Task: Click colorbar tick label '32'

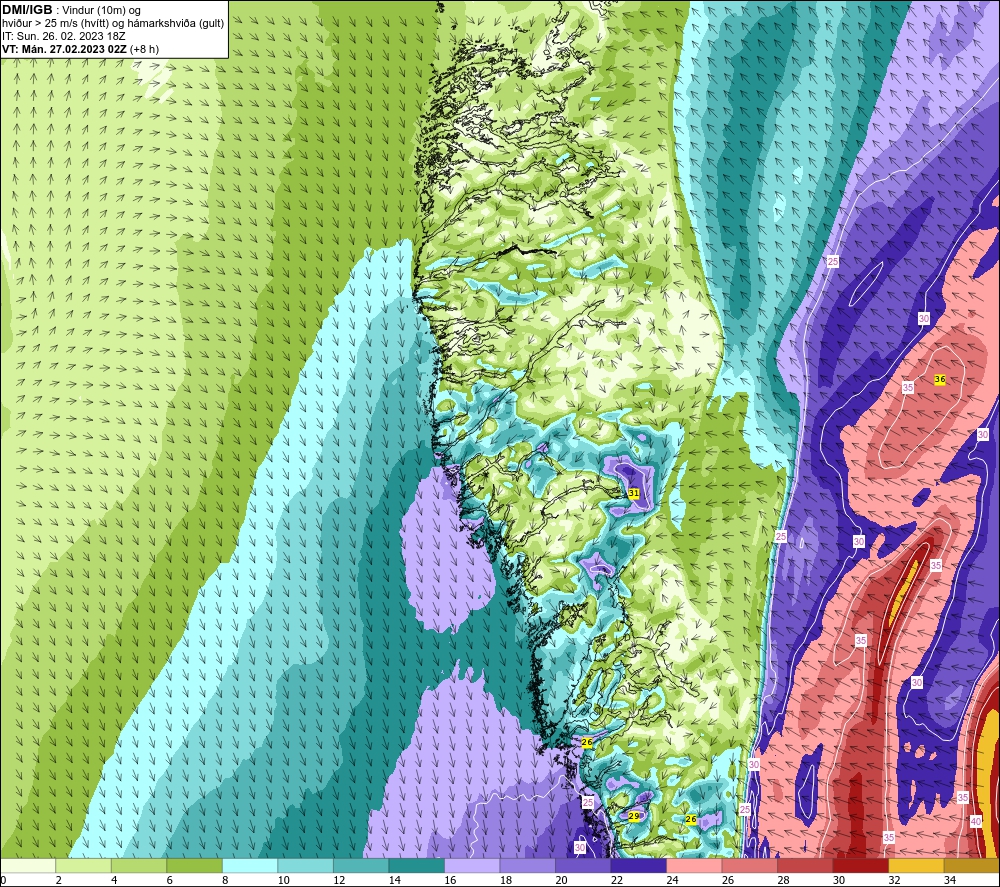Action: click(x=894, y=881)
